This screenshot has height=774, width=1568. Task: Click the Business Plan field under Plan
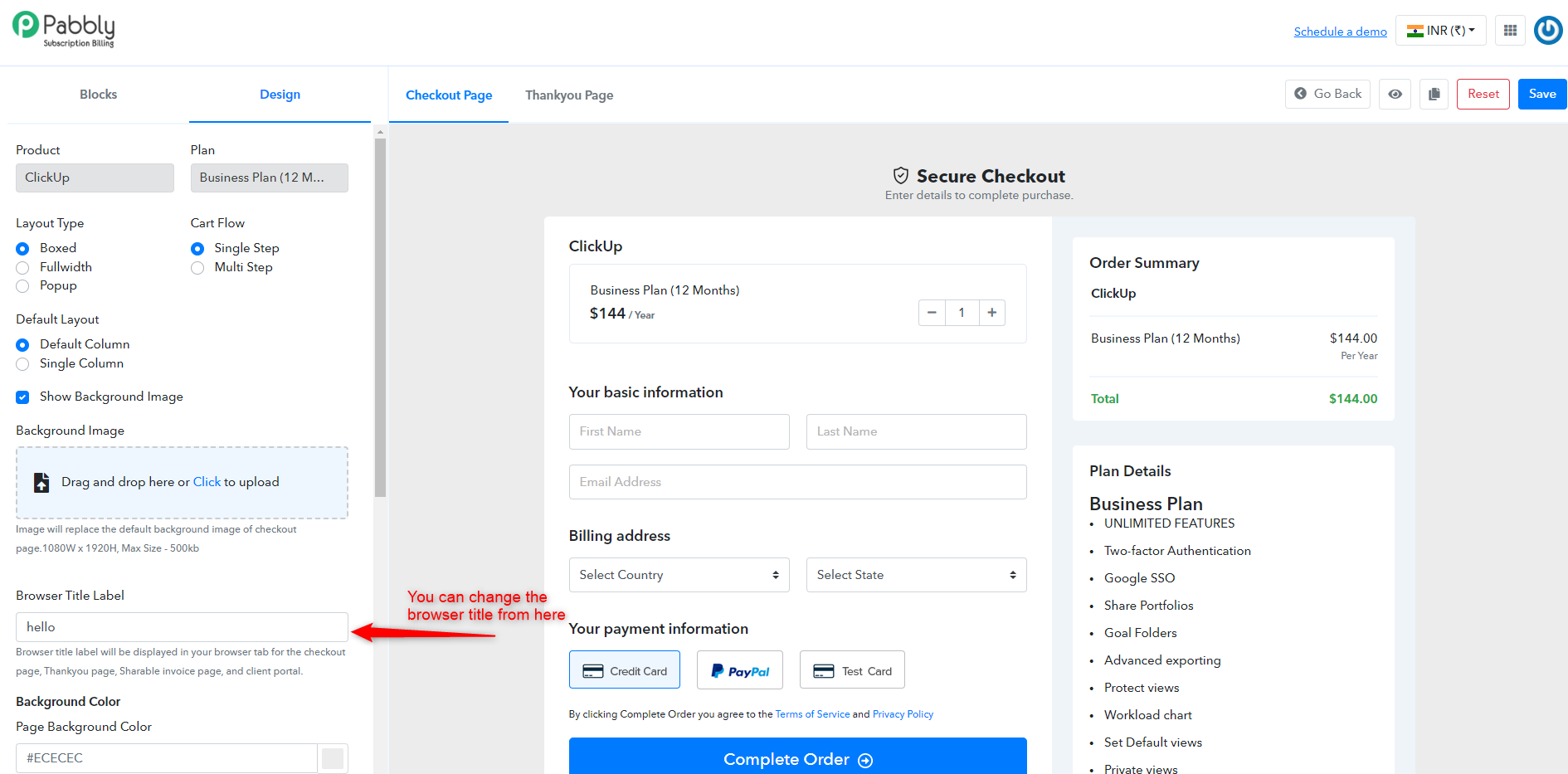click(x=269, y=178)
